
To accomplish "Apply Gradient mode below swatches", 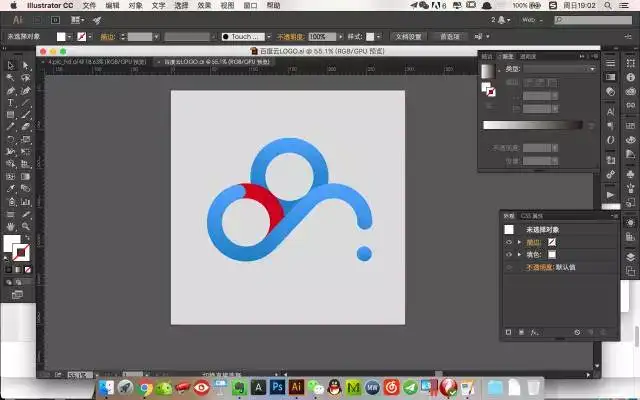I will pos(18,270).
